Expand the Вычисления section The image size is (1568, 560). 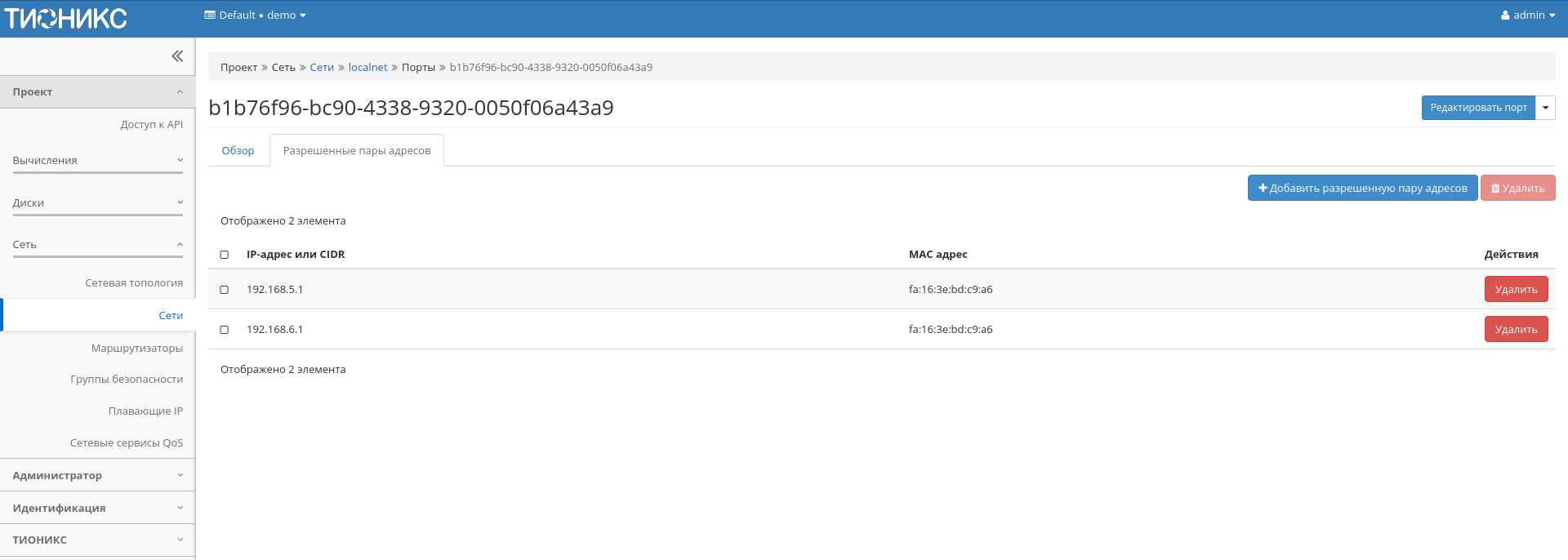97,161
